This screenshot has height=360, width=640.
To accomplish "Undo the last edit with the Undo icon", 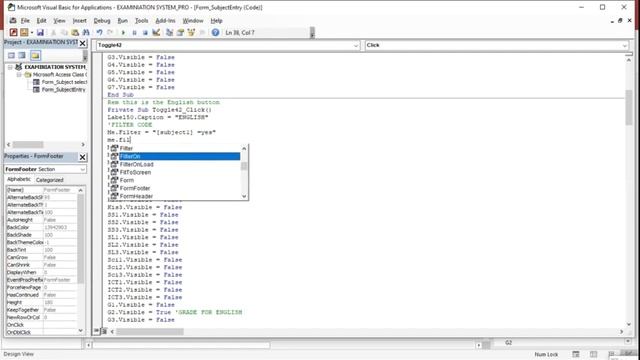I will pyautogui.click(x=99, y=32).
